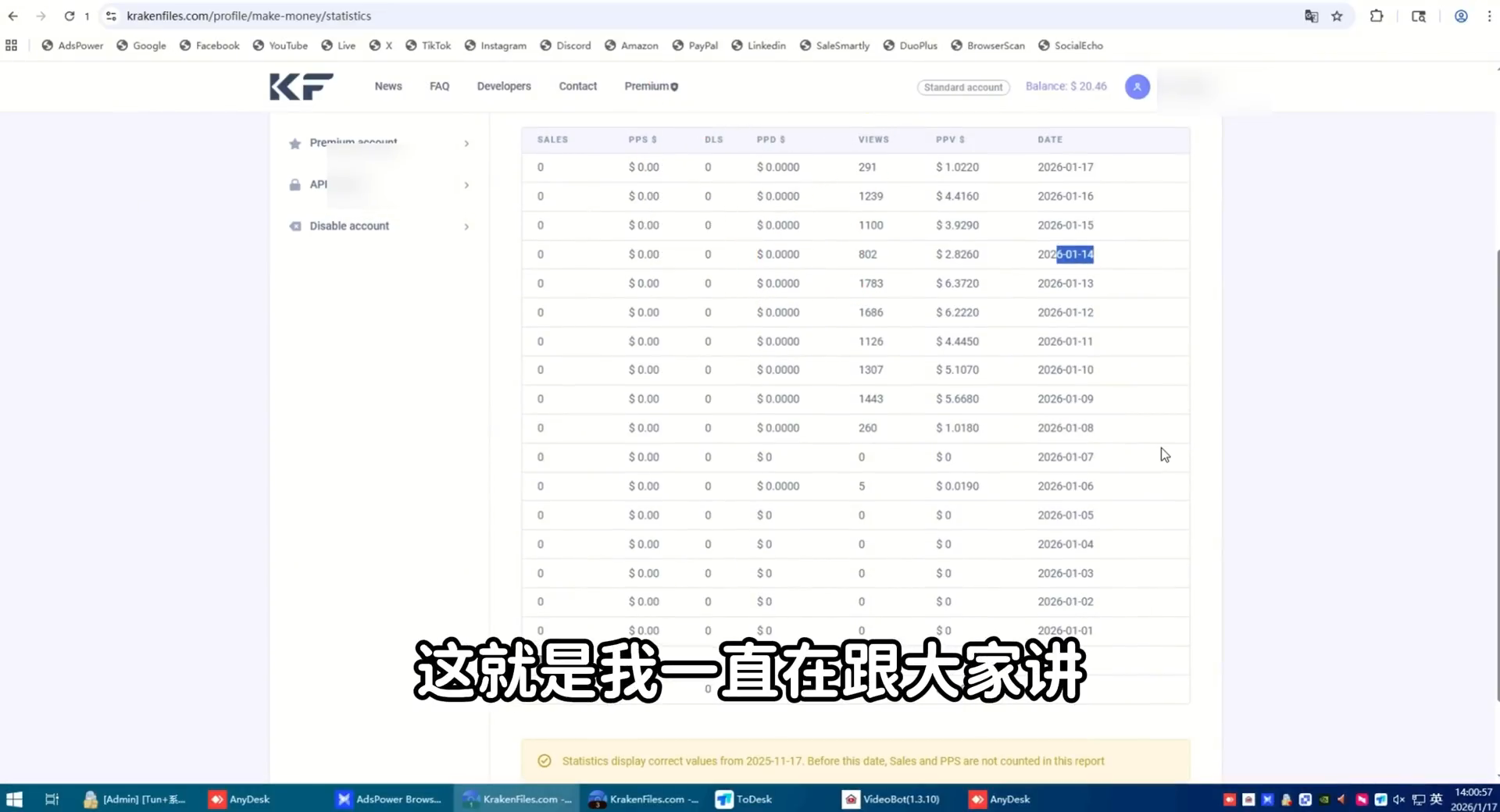This screenshot has height=812, width=1500.
Task: Click the PPV $ column header
Action: click(x=950, y=140)
